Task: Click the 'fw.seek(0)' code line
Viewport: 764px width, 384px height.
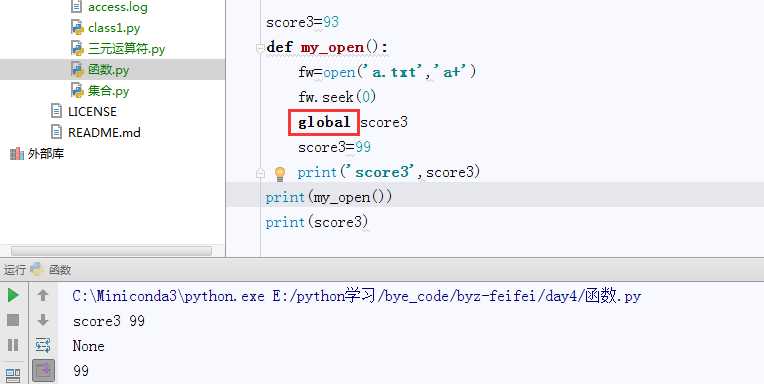Action: tap(337, 97)
